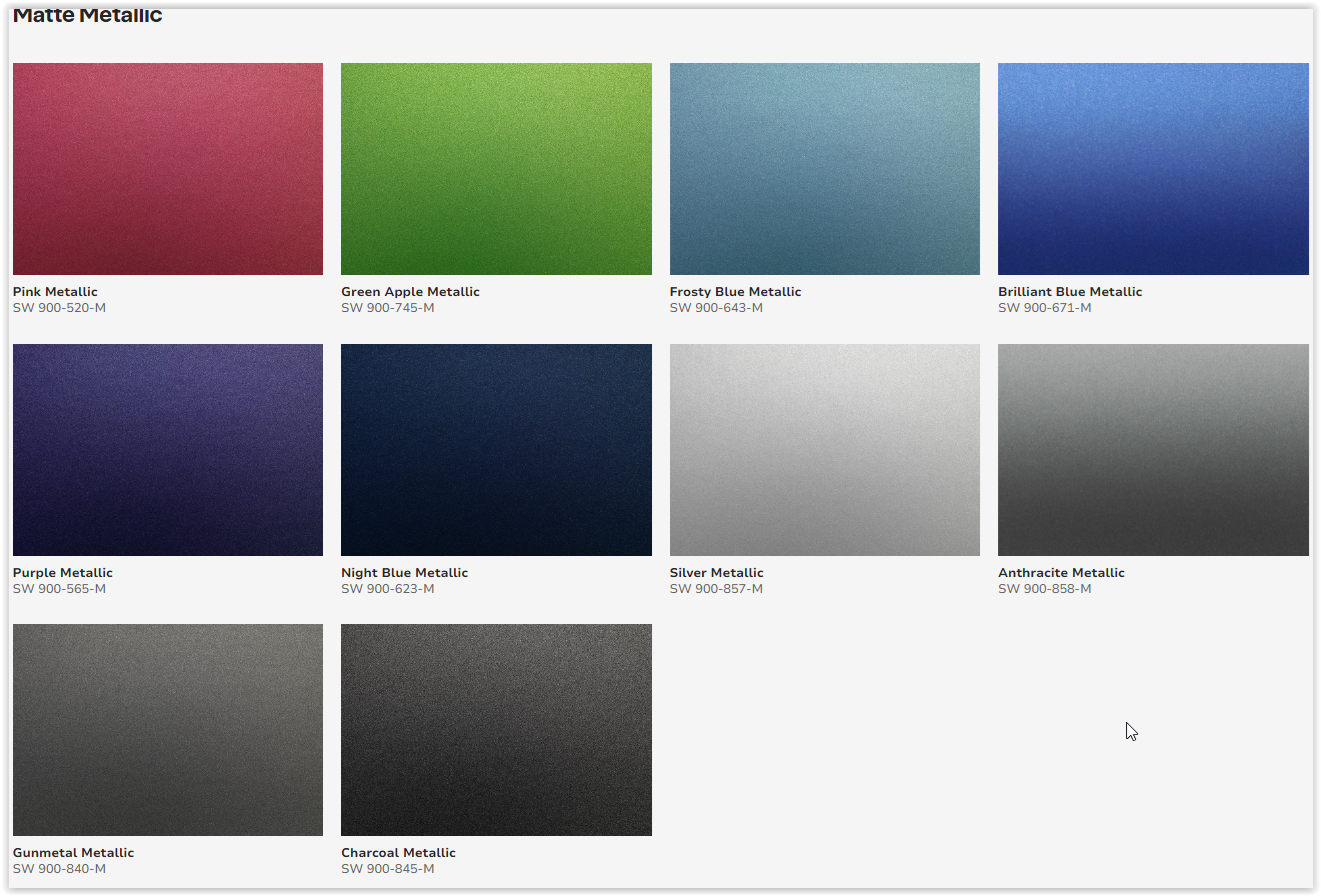Click the Purple Metallic name label
The image size is (1321, 896).
coord(63,573)
